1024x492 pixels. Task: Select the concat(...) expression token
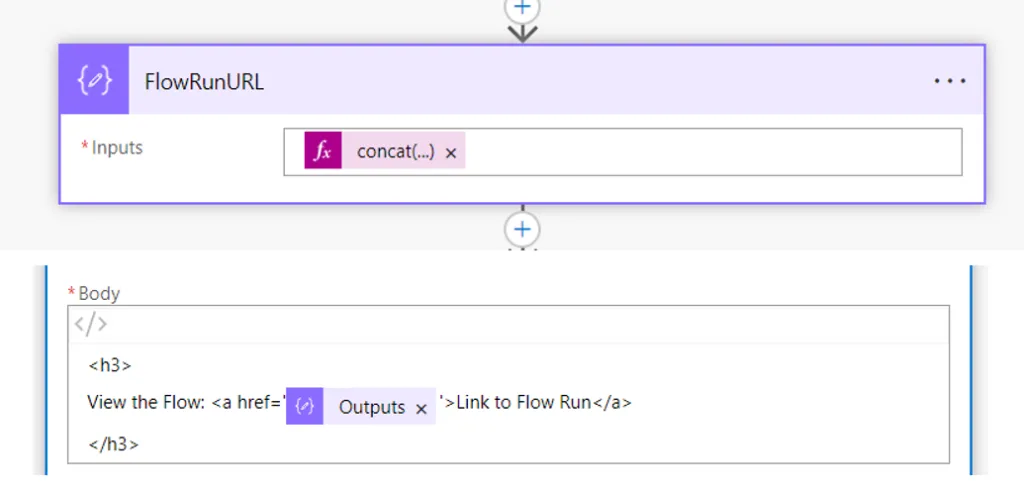(395, 152)
